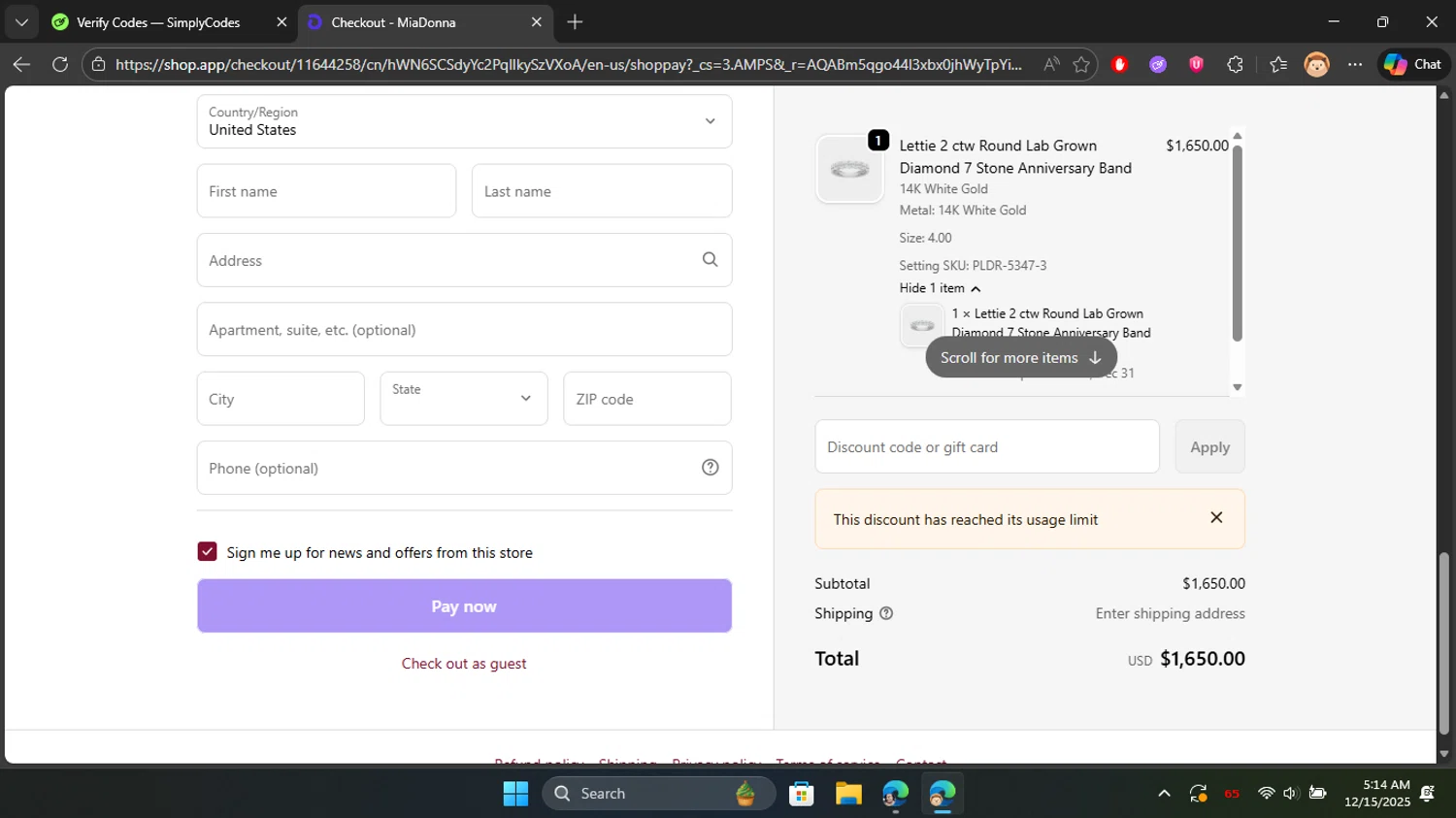Open Microsoft Store from taskbar

pos(801,794)
